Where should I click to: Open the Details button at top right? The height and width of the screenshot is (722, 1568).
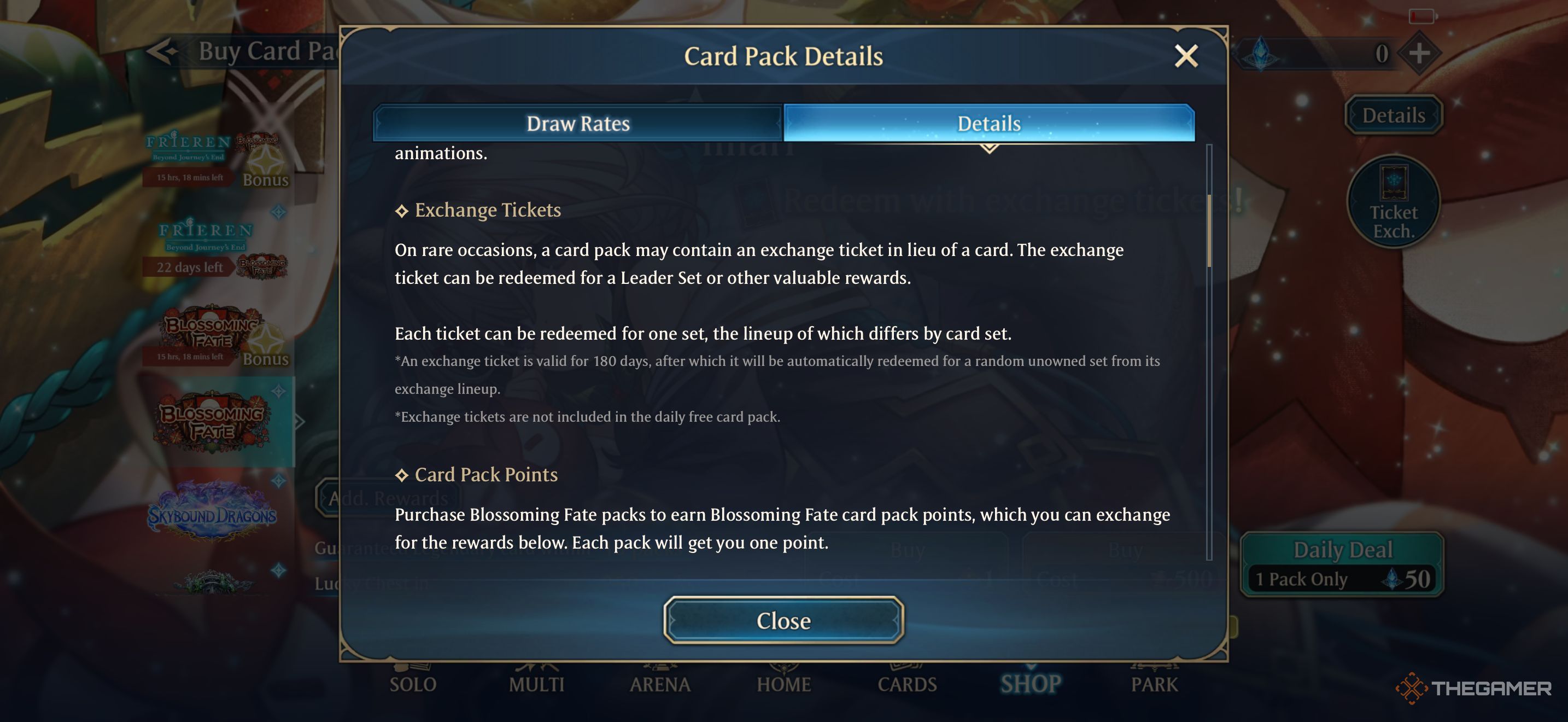[1393, 115]
